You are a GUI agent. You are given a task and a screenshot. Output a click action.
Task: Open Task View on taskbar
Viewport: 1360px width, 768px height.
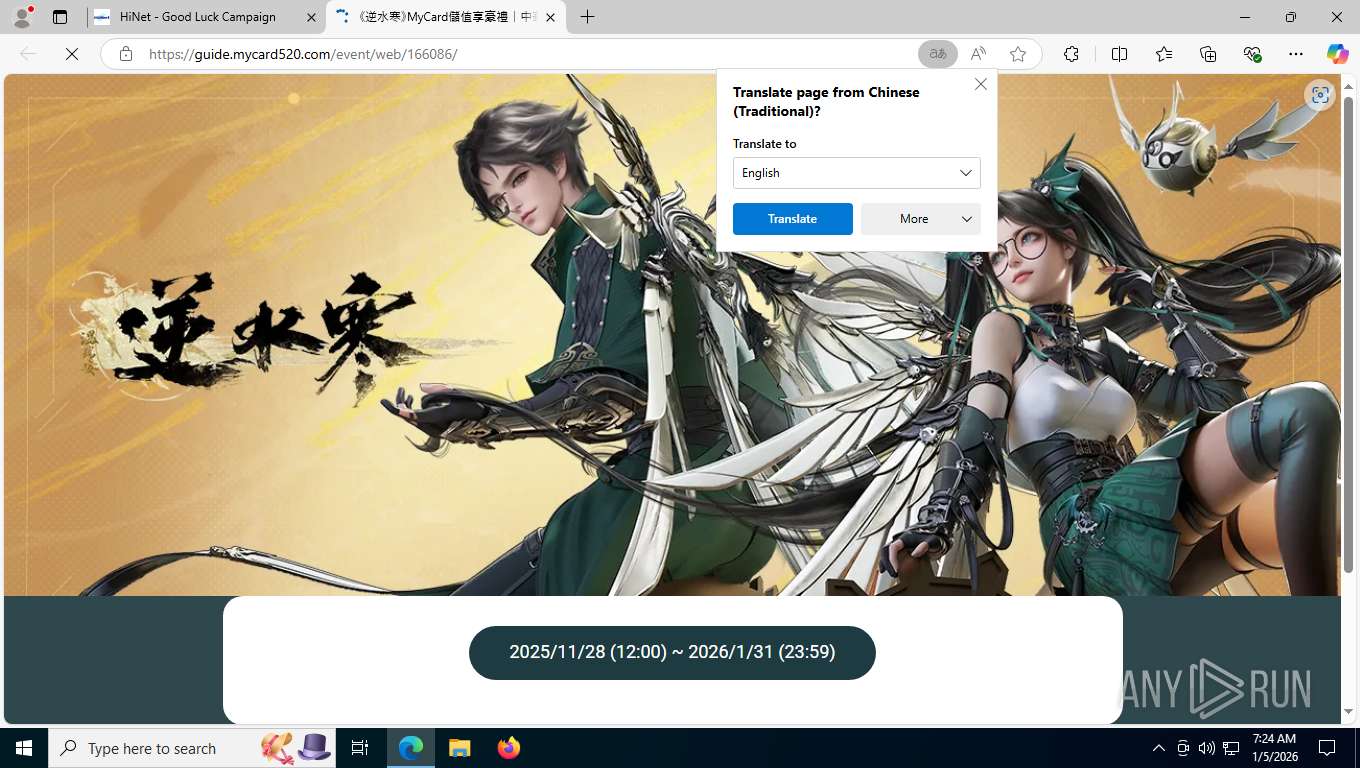(x=361, y=748)
